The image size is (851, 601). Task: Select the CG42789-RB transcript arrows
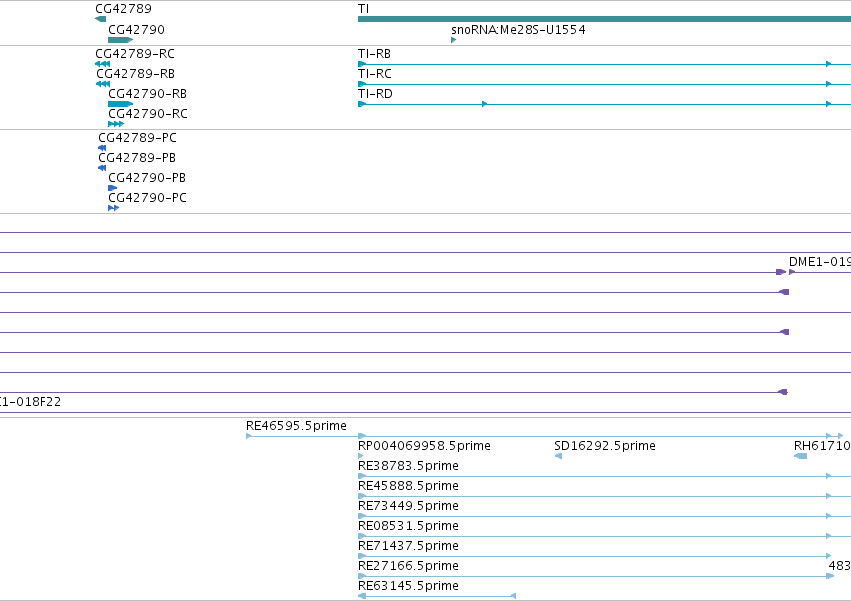[x=103, y=84]
